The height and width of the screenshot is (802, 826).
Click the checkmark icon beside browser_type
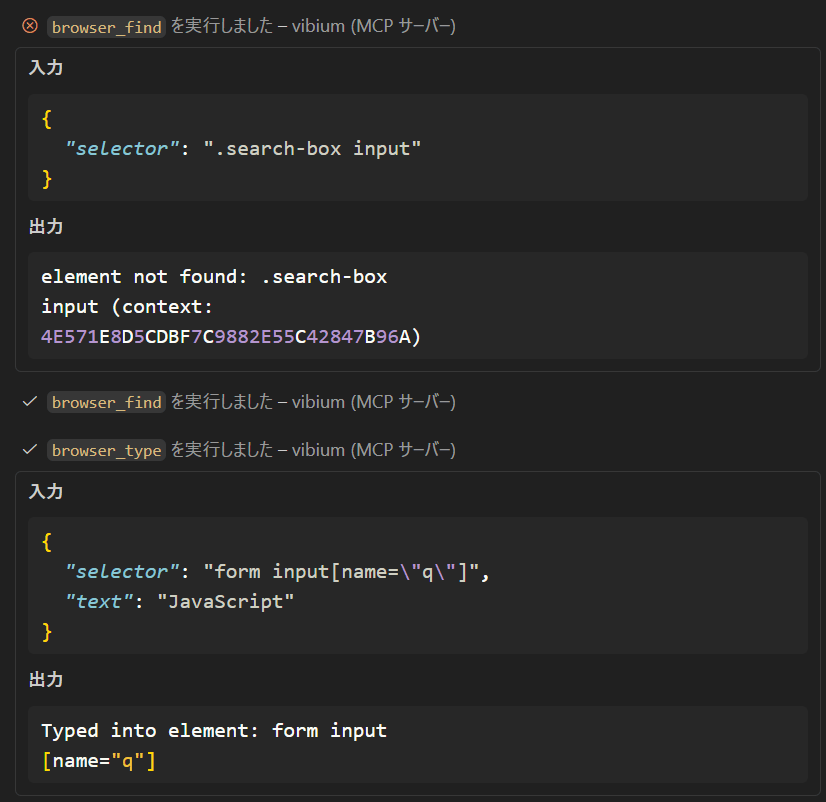point(30,450)
